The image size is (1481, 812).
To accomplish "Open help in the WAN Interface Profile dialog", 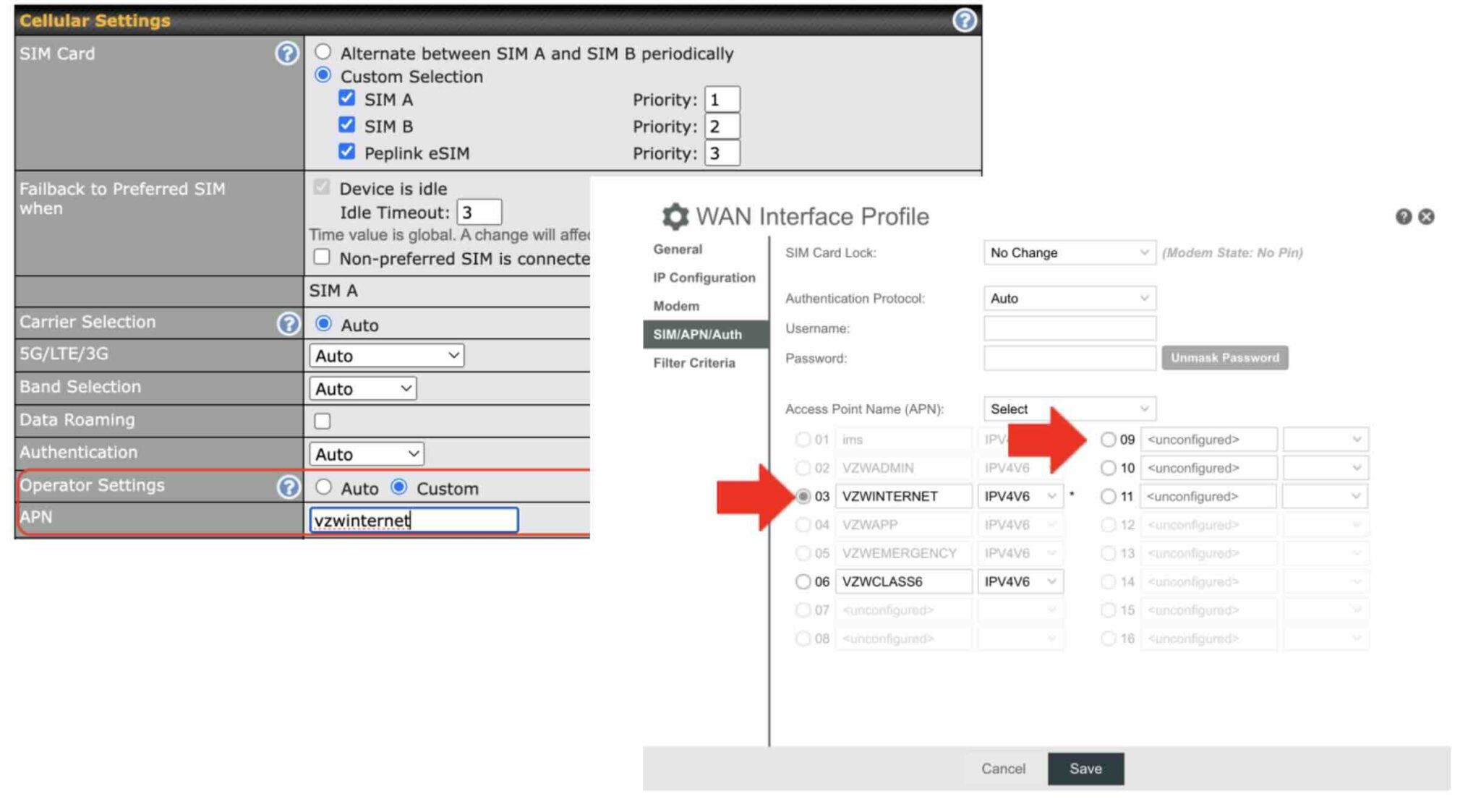I will [1403, 216].
